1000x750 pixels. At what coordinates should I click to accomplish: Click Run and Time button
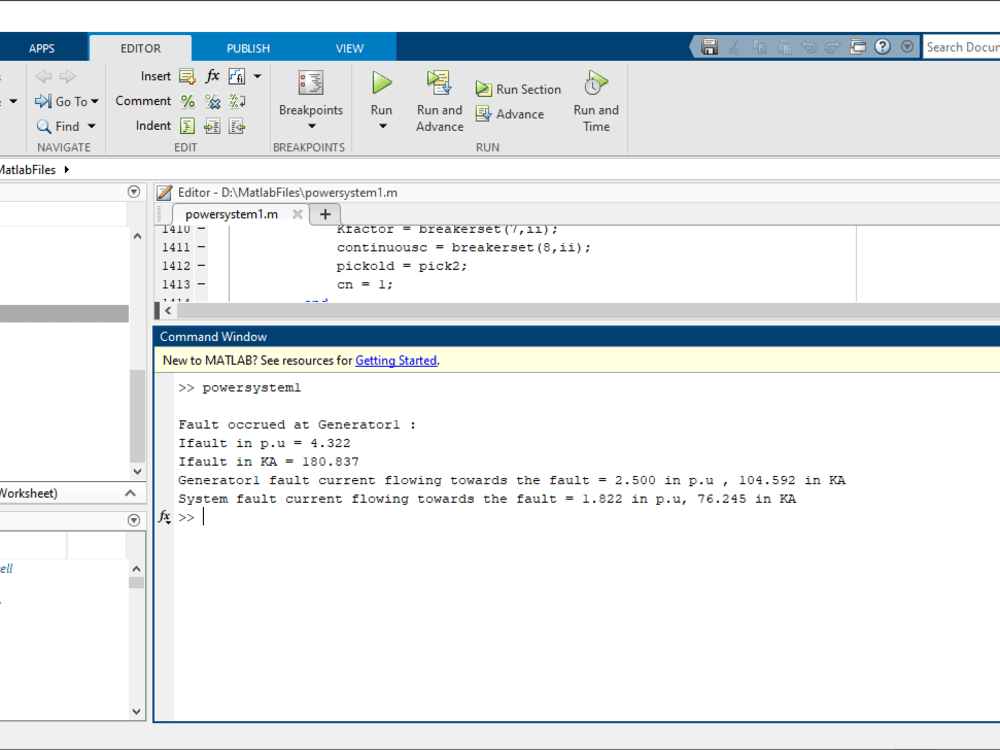click(596, 101)
